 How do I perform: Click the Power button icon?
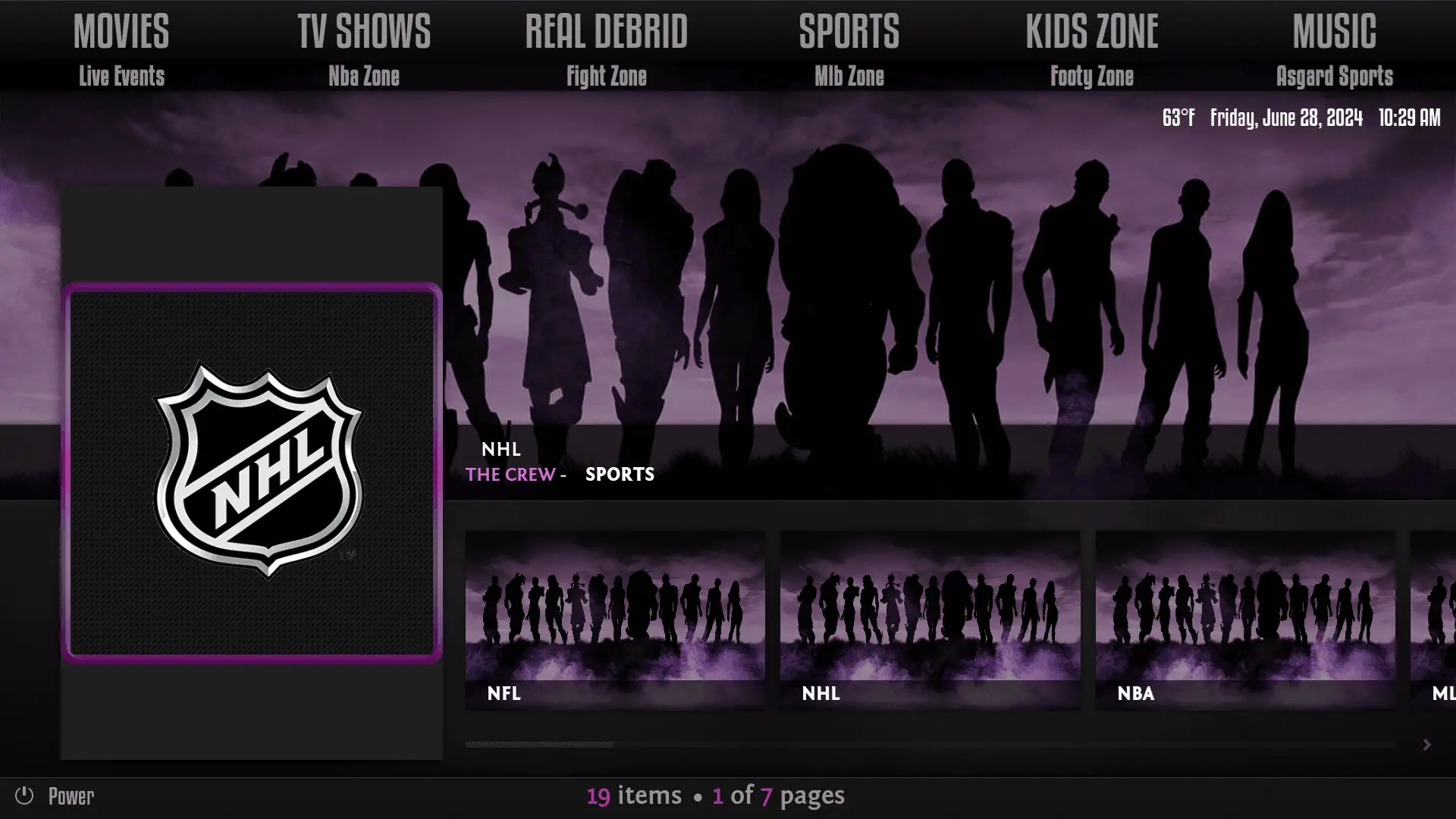(24, 795)
